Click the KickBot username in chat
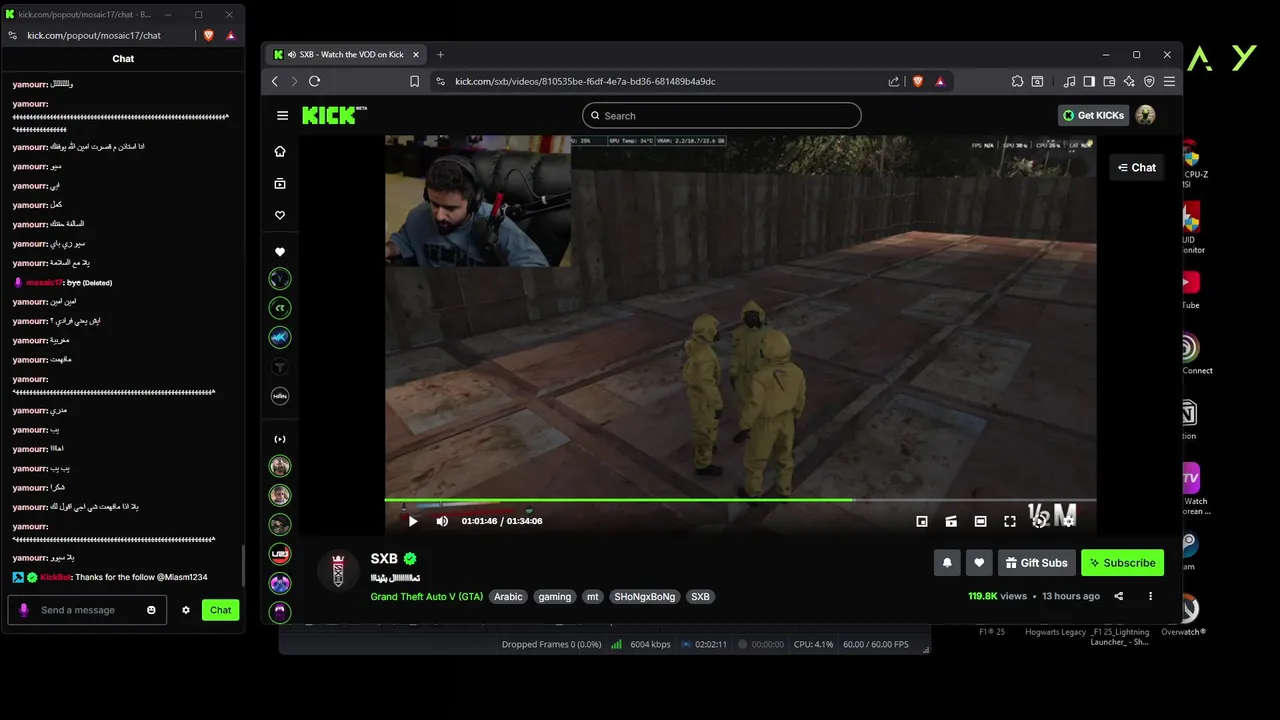 pyautogui.click(x=55, y=577)
